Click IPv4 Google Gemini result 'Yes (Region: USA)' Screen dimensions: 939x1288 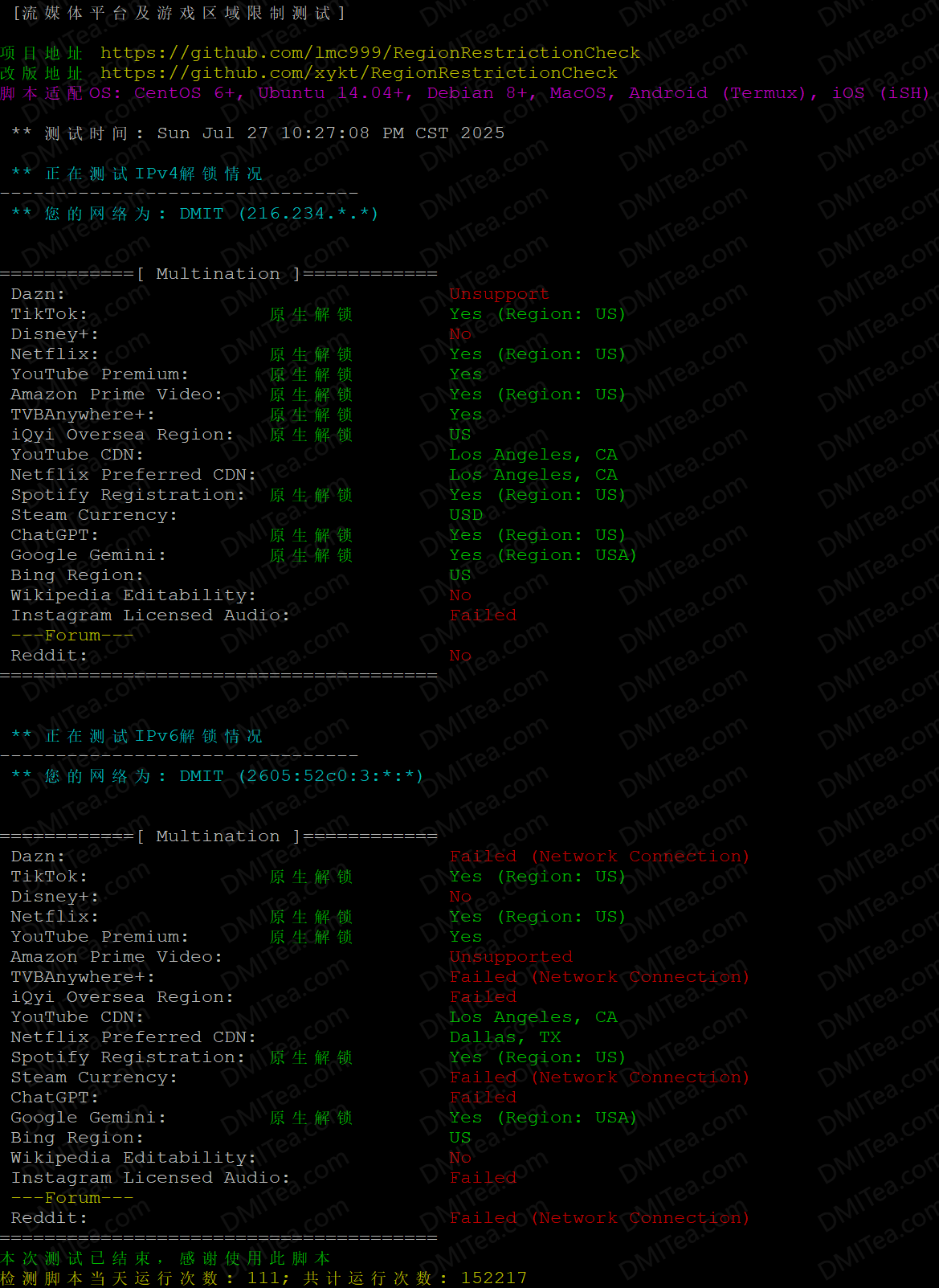543,555
